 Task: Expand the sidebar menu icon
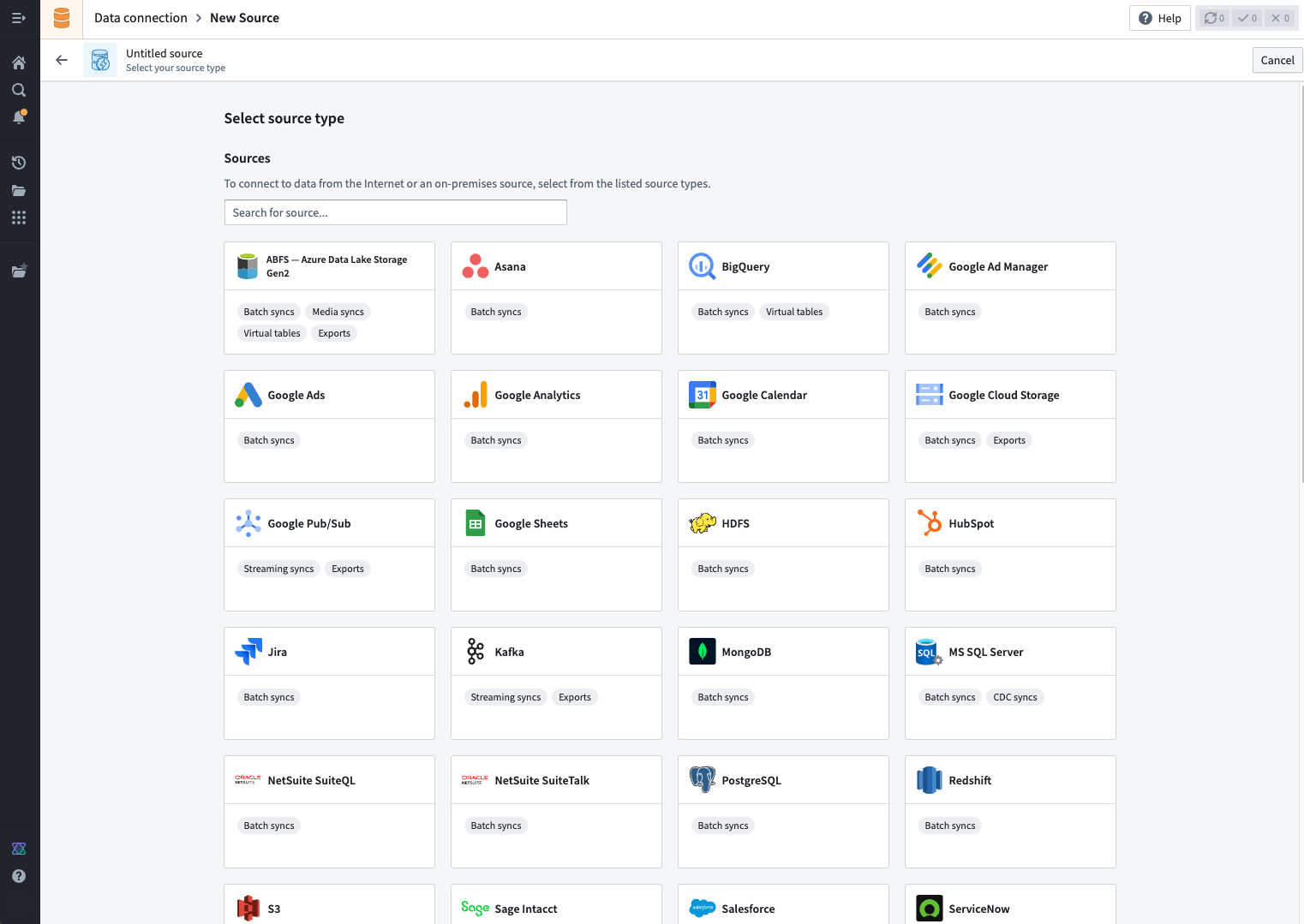coord(19,18)
